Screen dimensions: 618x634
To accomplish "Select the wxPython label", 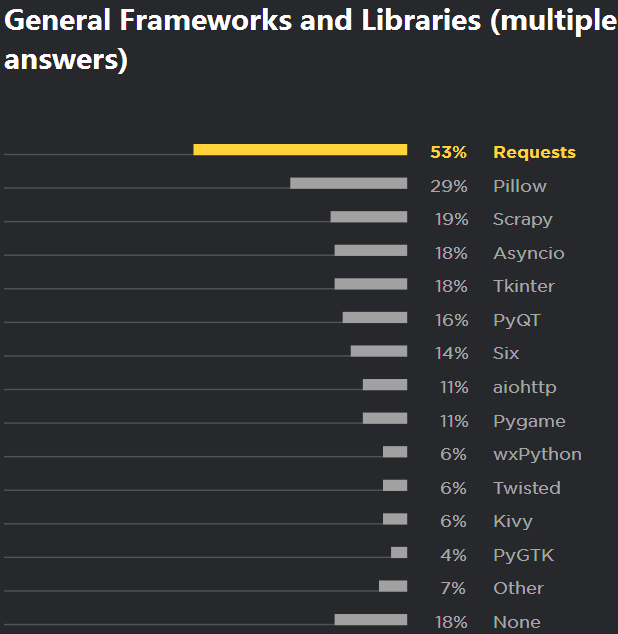I will 537,454.
